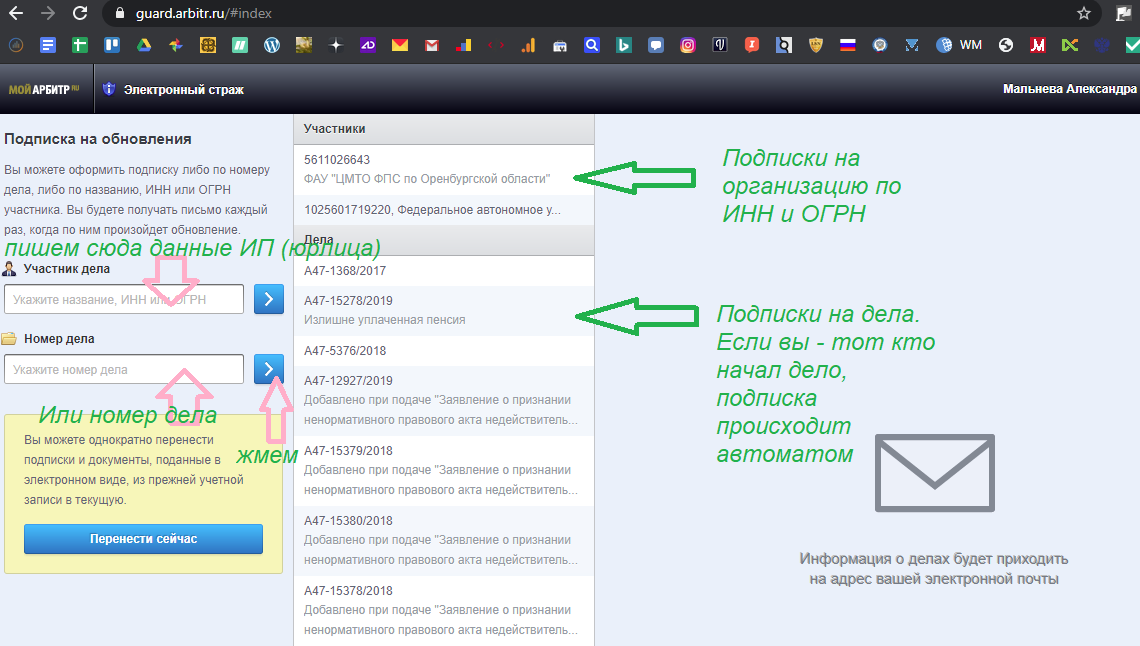
Task: Click the folder icon beside Номер дела
Action: (x=9, y=339)
